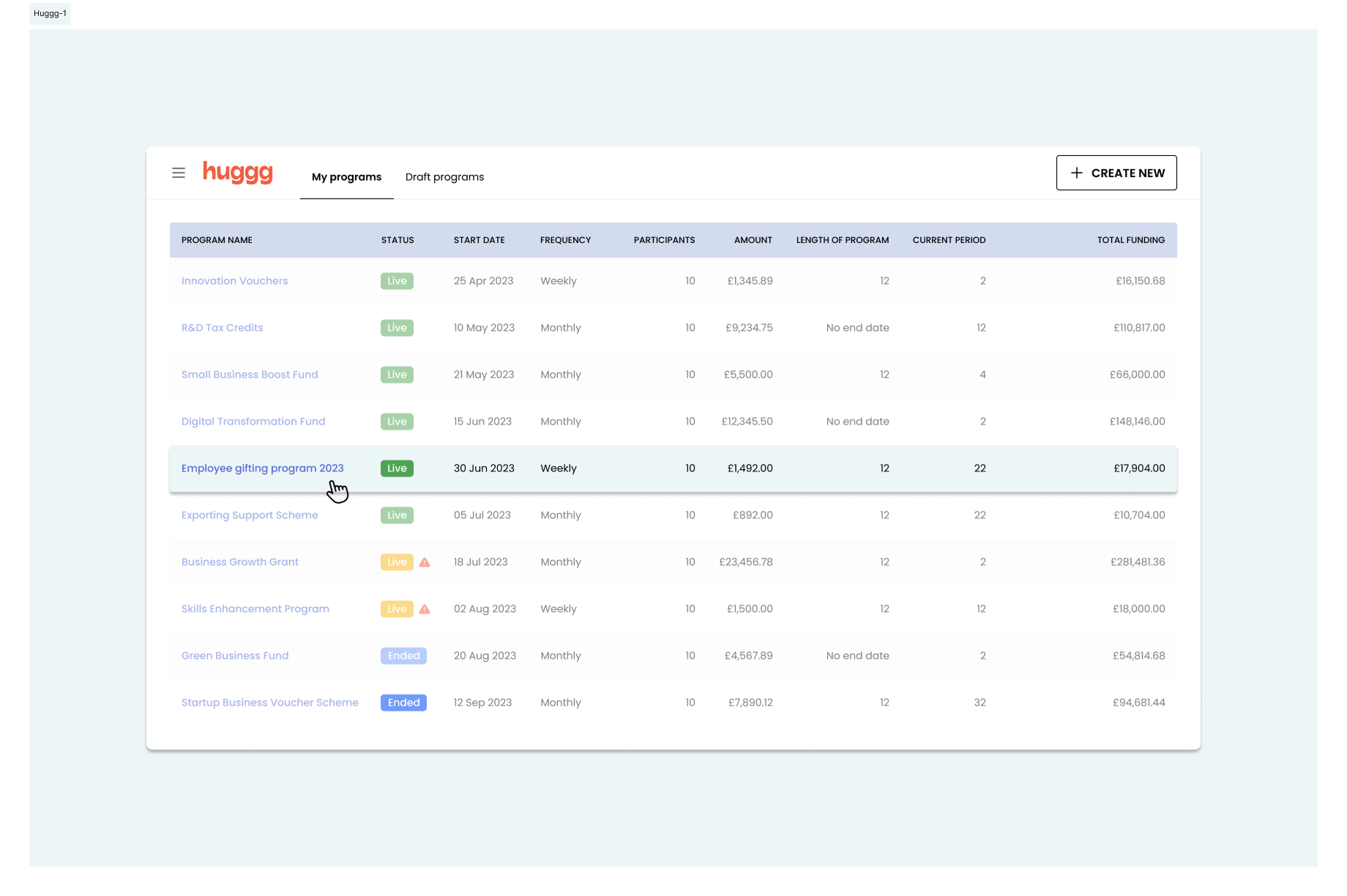Click AMOUNT column header
1347x896 pixels.
pyautogui.click(x=753, y=240)
